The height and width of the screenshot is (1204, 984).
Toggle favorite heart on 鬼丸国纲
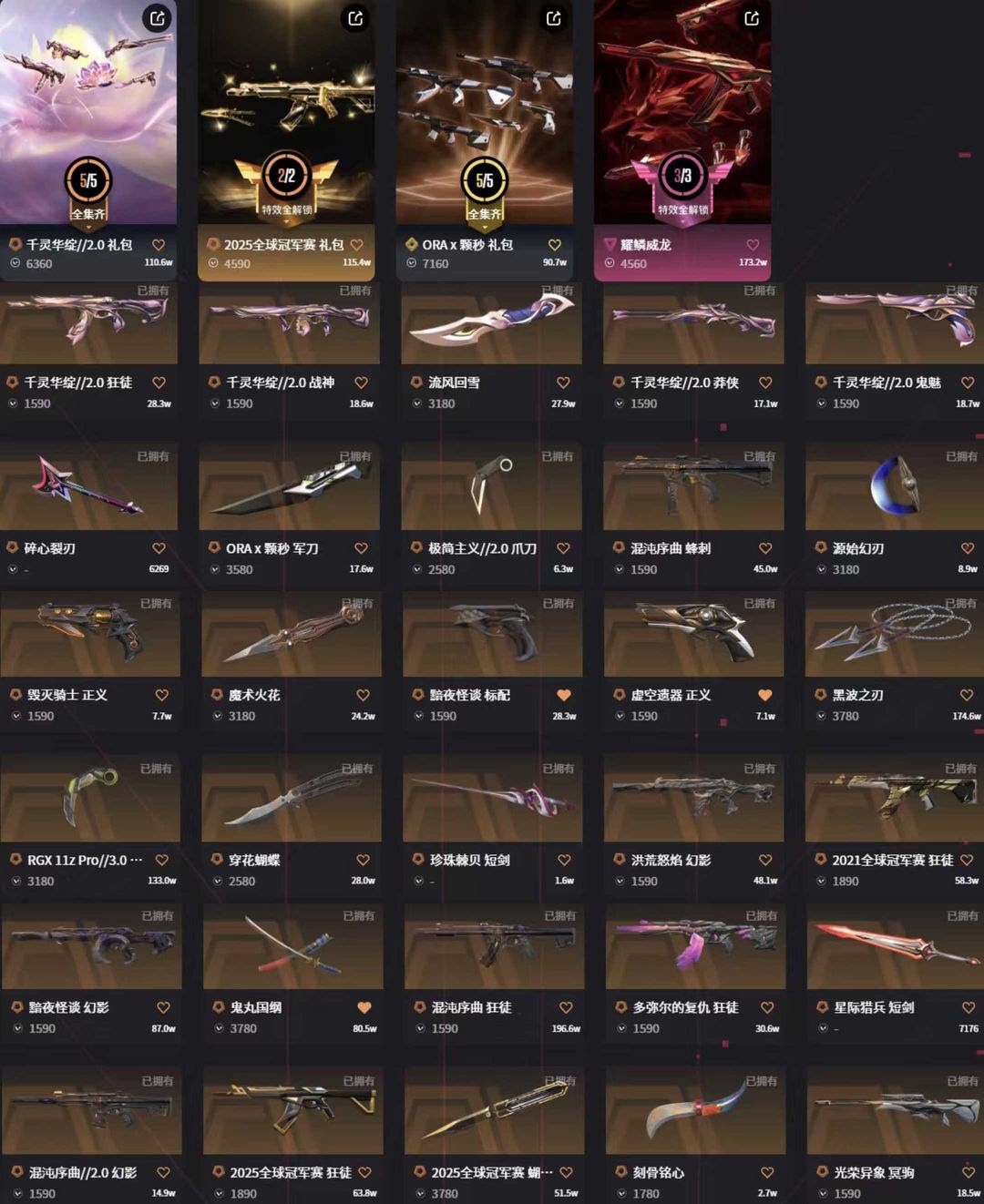(364, 1007)
